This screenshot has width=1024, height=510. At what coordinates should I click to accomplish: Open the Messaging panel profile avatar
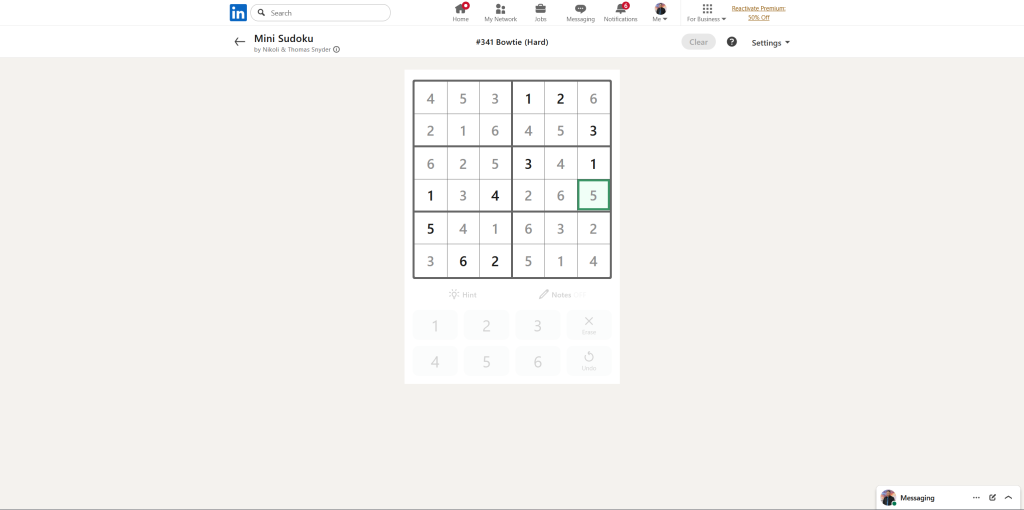pos(888,498)
